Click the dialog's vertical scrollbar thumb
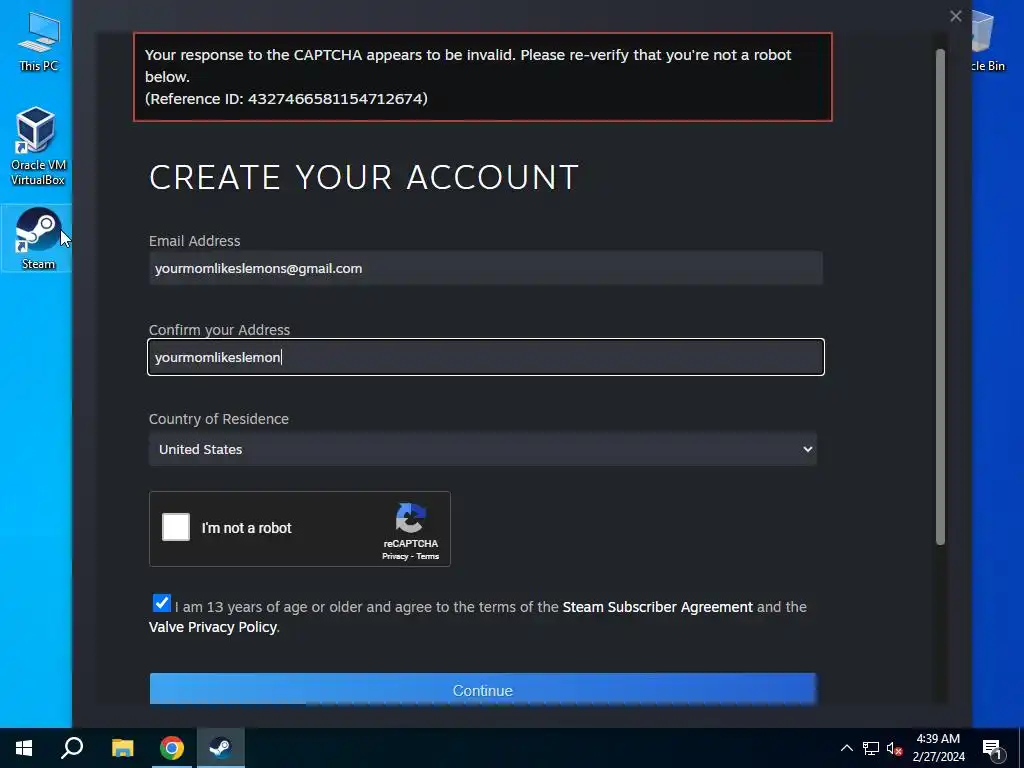Viewport: 1024px width, 768px height. pyautogui.click(x=940, y=297)
